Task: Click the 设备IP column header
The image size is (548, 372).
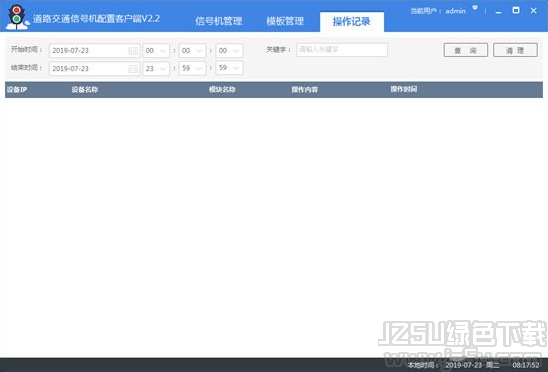Action: pyautogui.click(x=17, y=90)
